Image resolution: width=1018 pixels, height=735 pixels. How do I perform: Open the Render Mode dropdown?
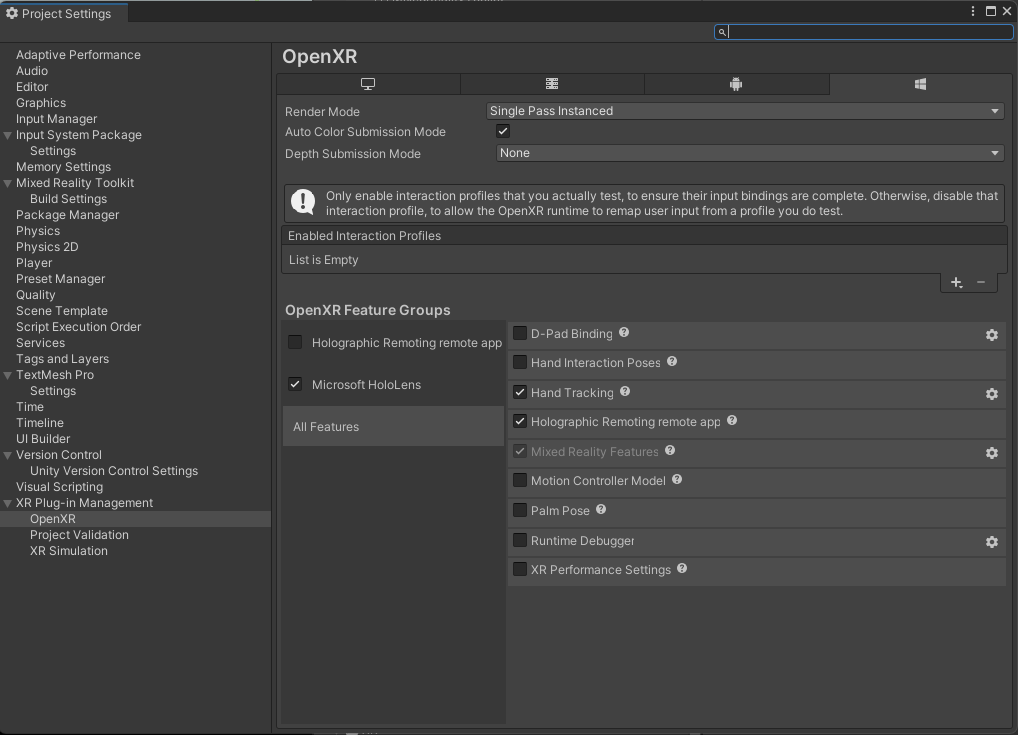click(x=744, y=111)
